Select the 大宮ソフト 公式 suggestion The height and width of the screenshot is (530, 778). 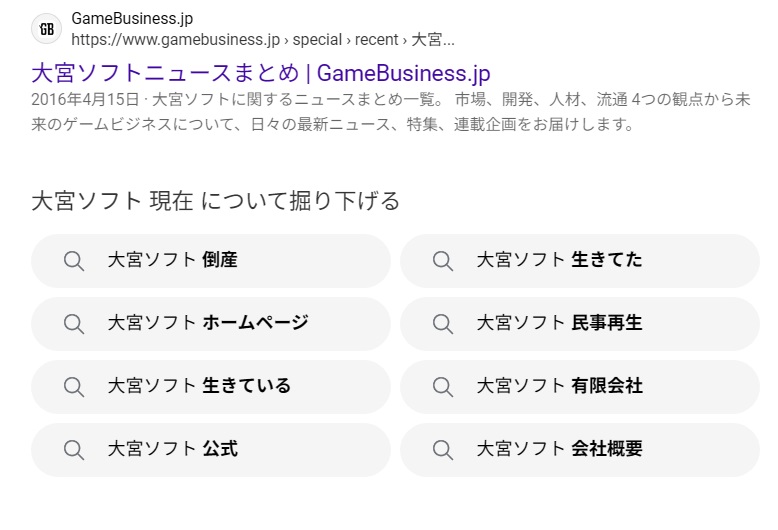[172, 449]
